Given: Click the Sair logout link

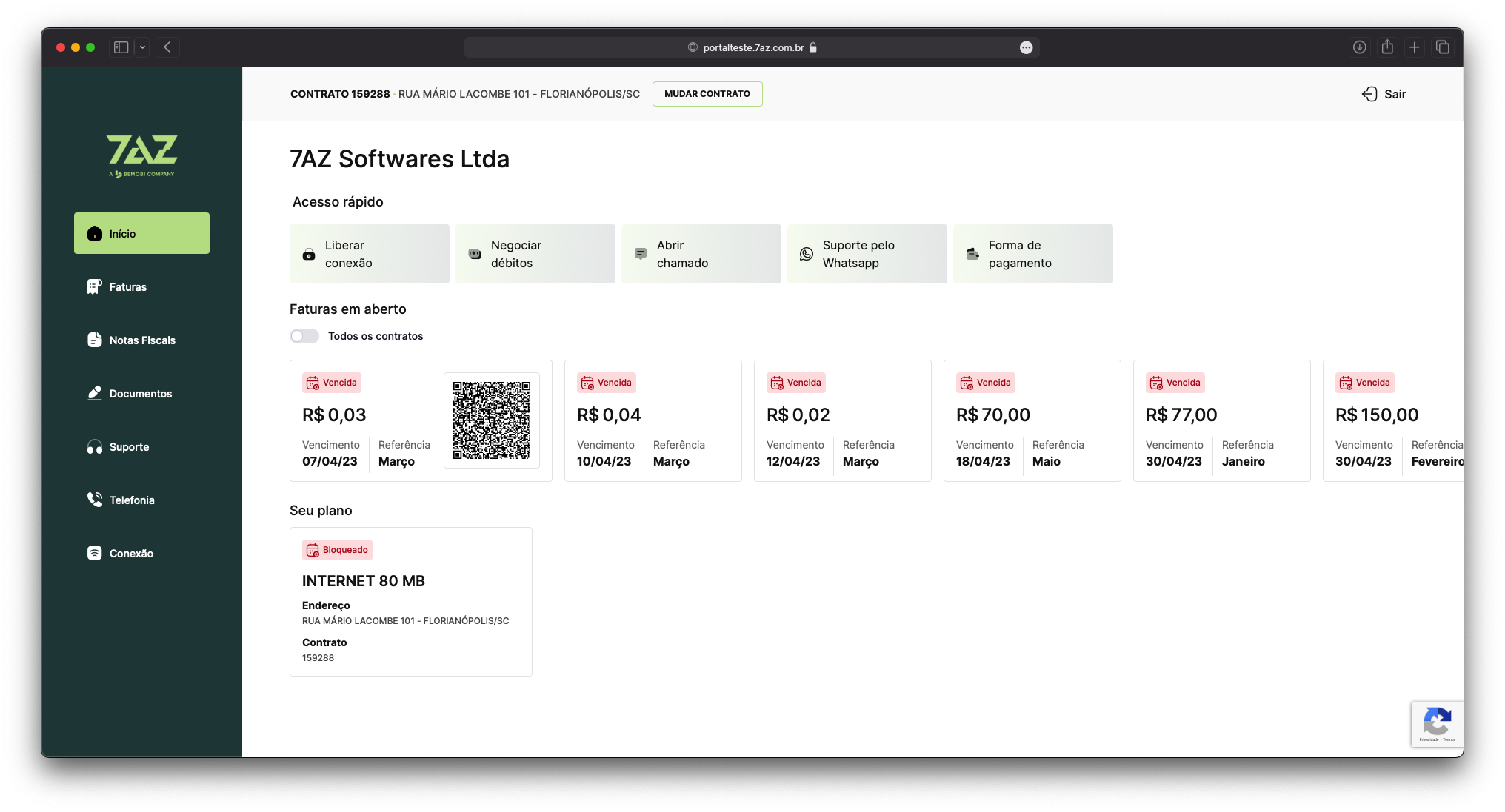Looking at the screenshot, I should coord(1384,94).
